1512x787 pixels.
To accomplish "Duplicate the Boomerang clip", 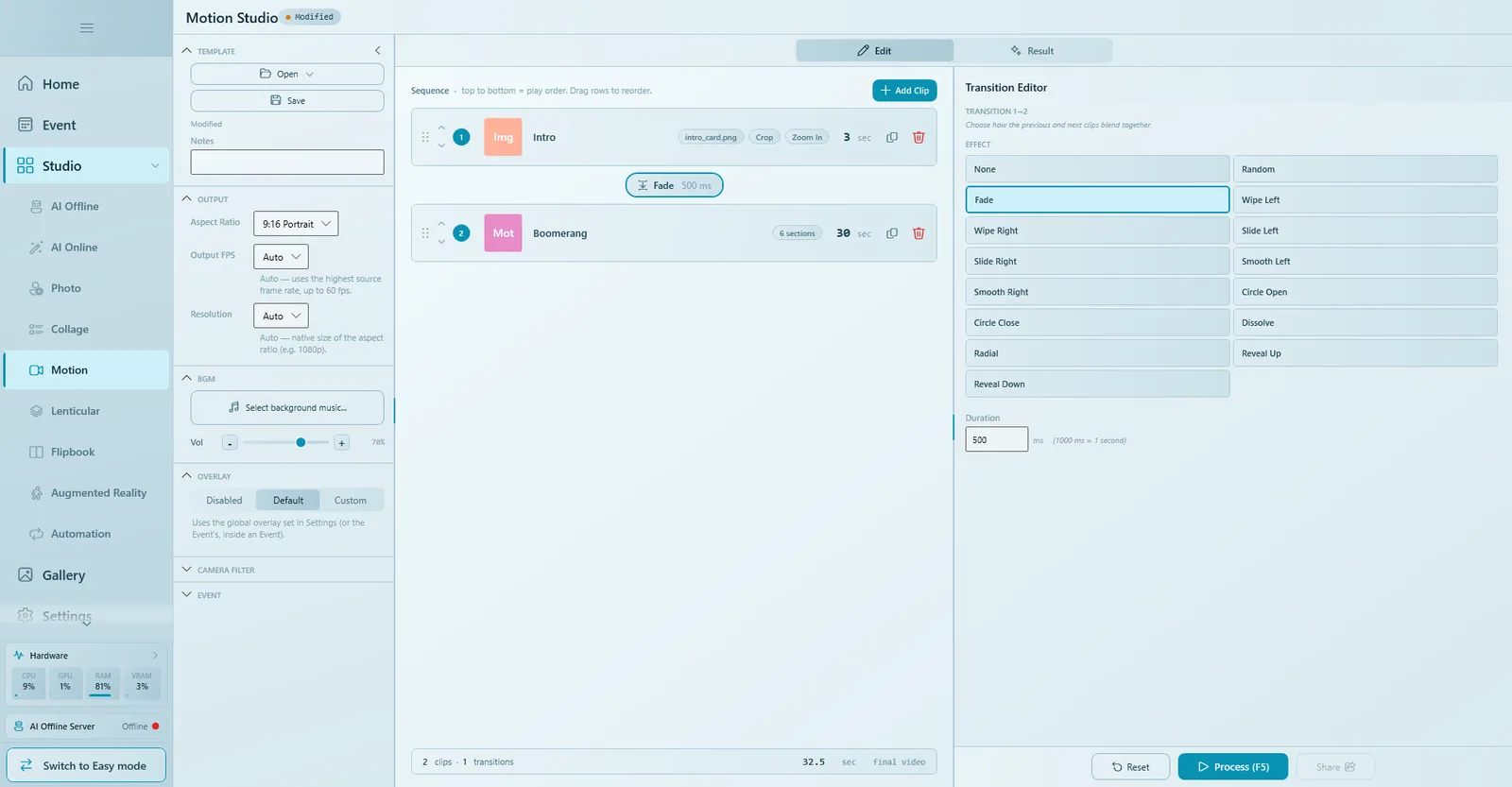I will (x=892, y=233).
